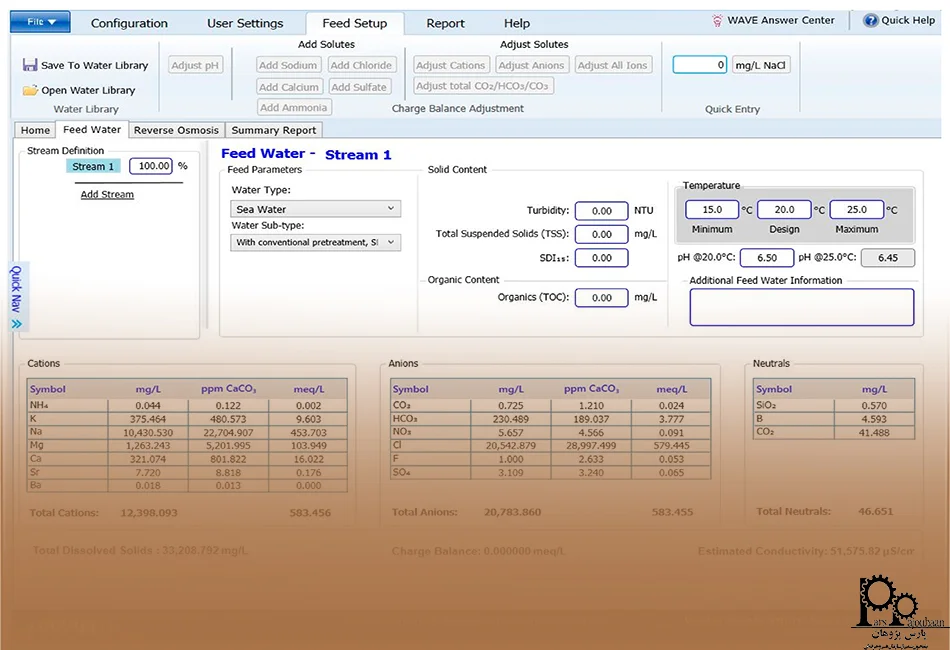The height and width of the screenshot is (650, 950).
Task: Click the Add Sodium button
Action: [288, 65]
